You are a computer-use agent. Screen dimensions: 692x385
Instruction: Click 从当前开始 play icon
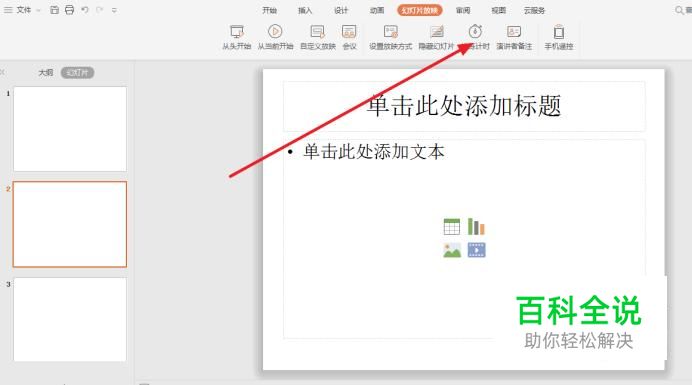275,31
